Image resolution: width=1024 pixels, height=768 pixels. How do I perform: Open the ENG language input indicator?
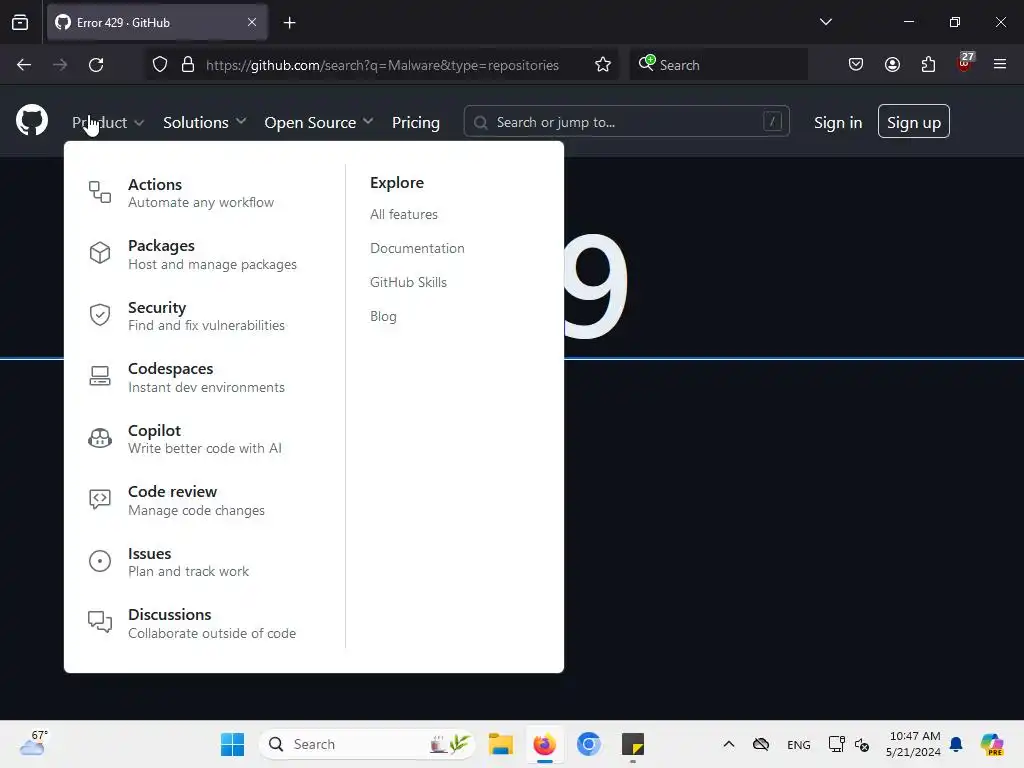(798, 744)
